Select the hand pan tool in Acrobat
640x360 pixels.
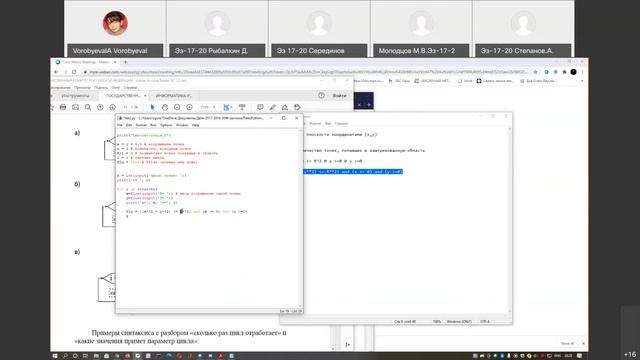pyautogui.click(x=164, y=107)
